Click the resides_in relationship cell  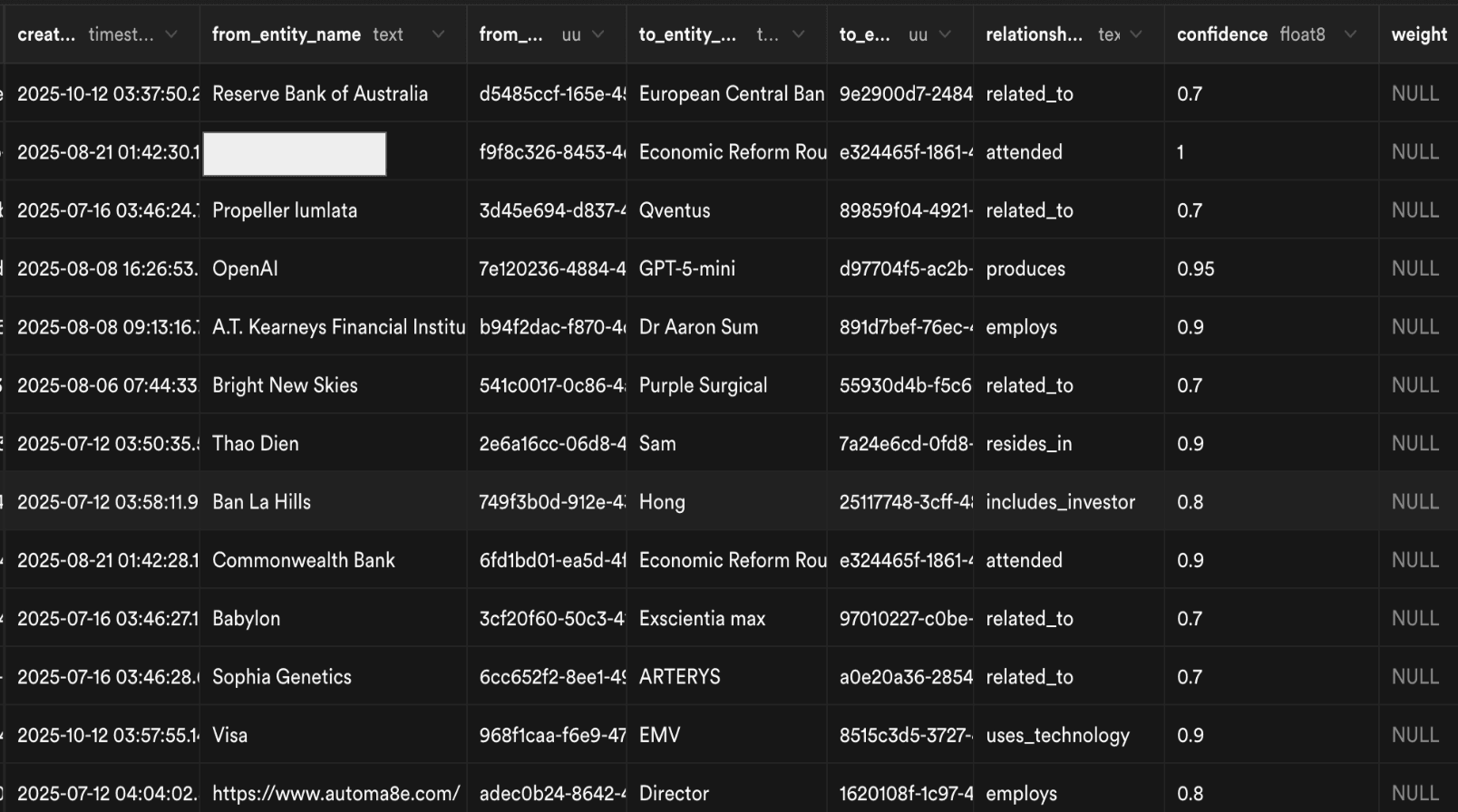pyautogui.click(x=1069, y=443)
